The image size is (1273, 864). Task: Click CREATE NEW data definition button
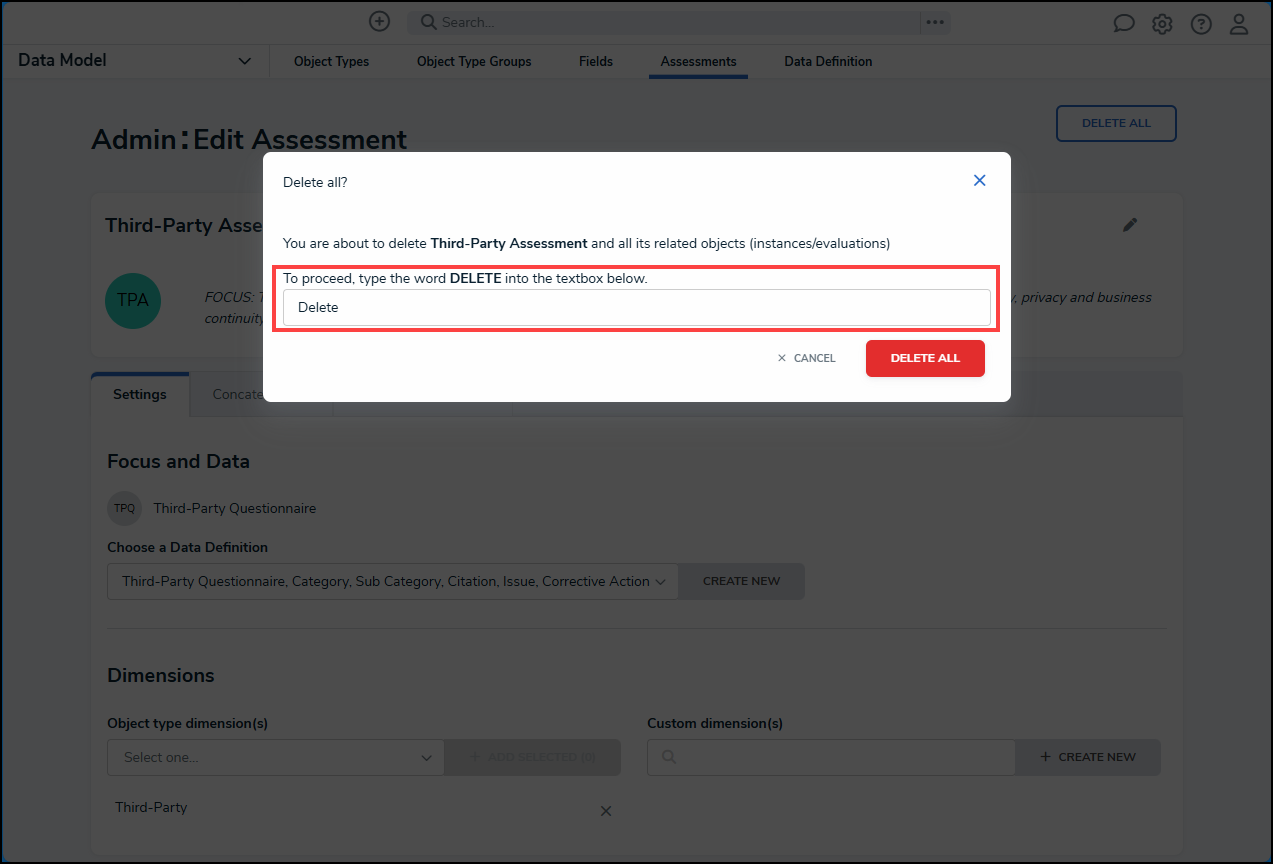coord(741,581)
